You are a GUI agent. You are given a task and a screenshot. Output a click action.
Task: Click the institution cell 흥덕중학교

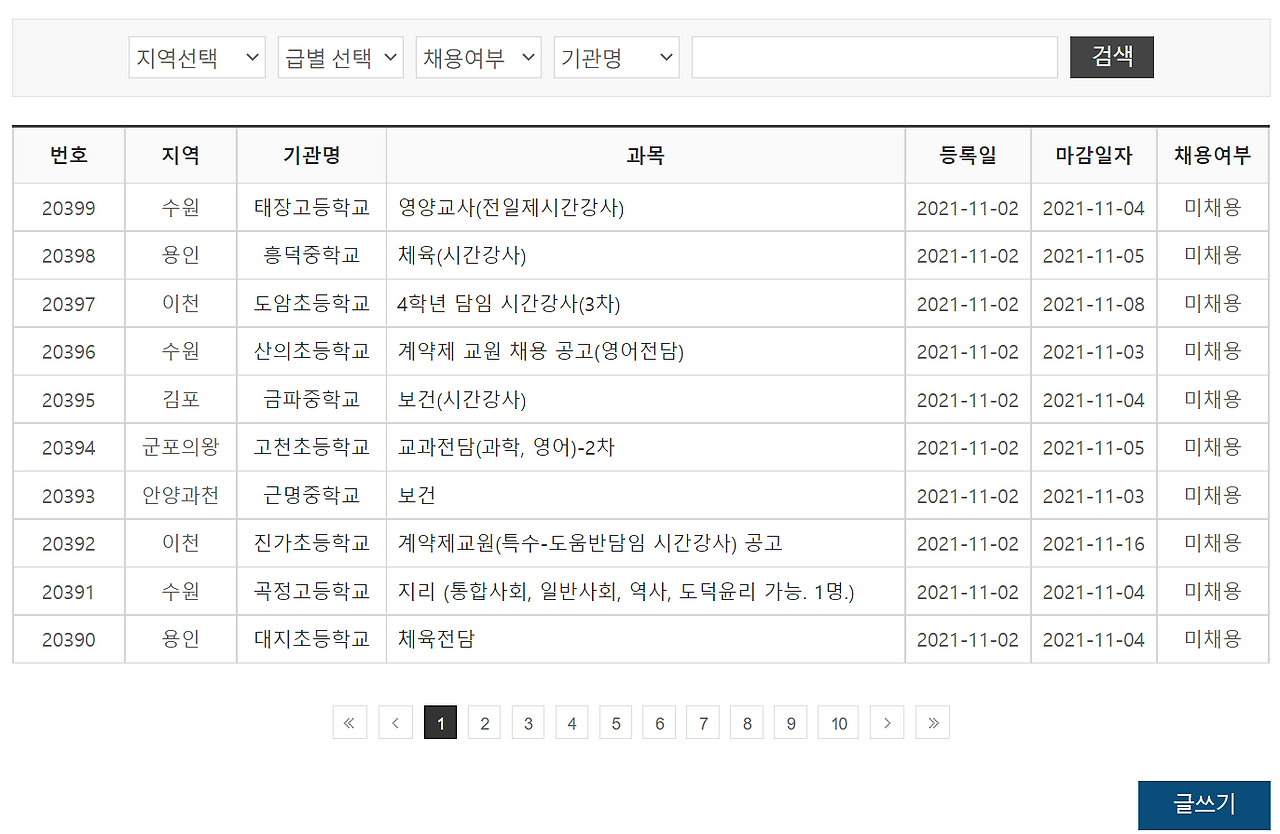tap(312, 256)
